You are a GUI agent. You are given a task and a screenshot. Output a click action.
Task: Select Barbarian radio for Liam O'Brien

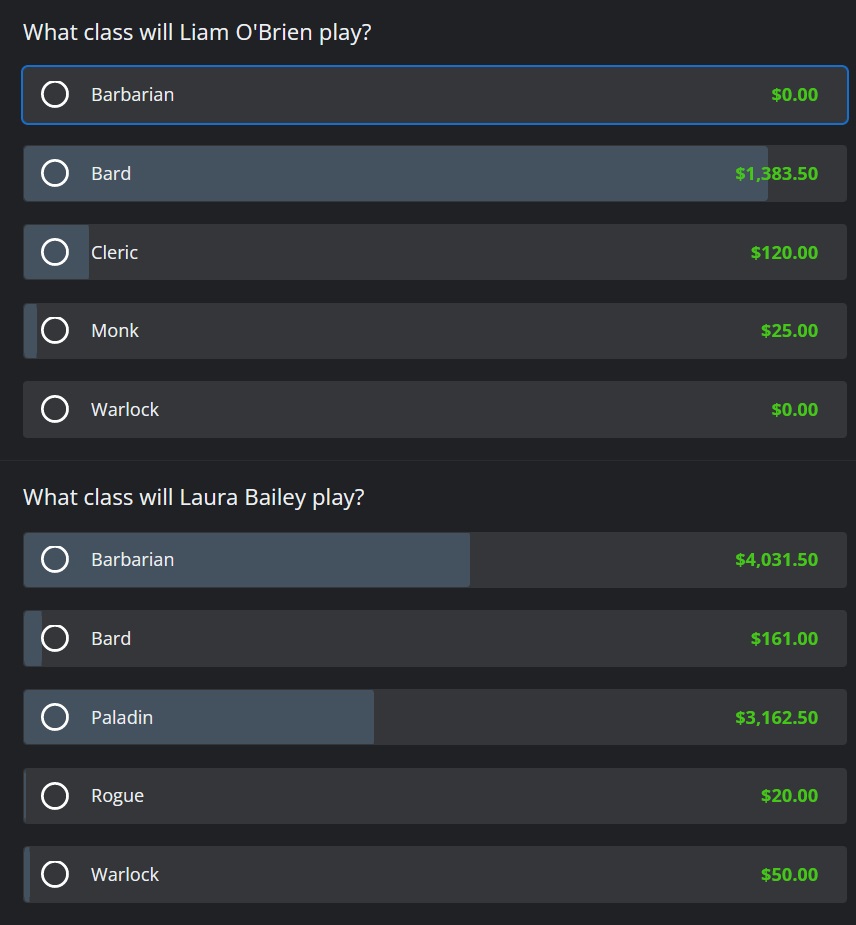55,94
